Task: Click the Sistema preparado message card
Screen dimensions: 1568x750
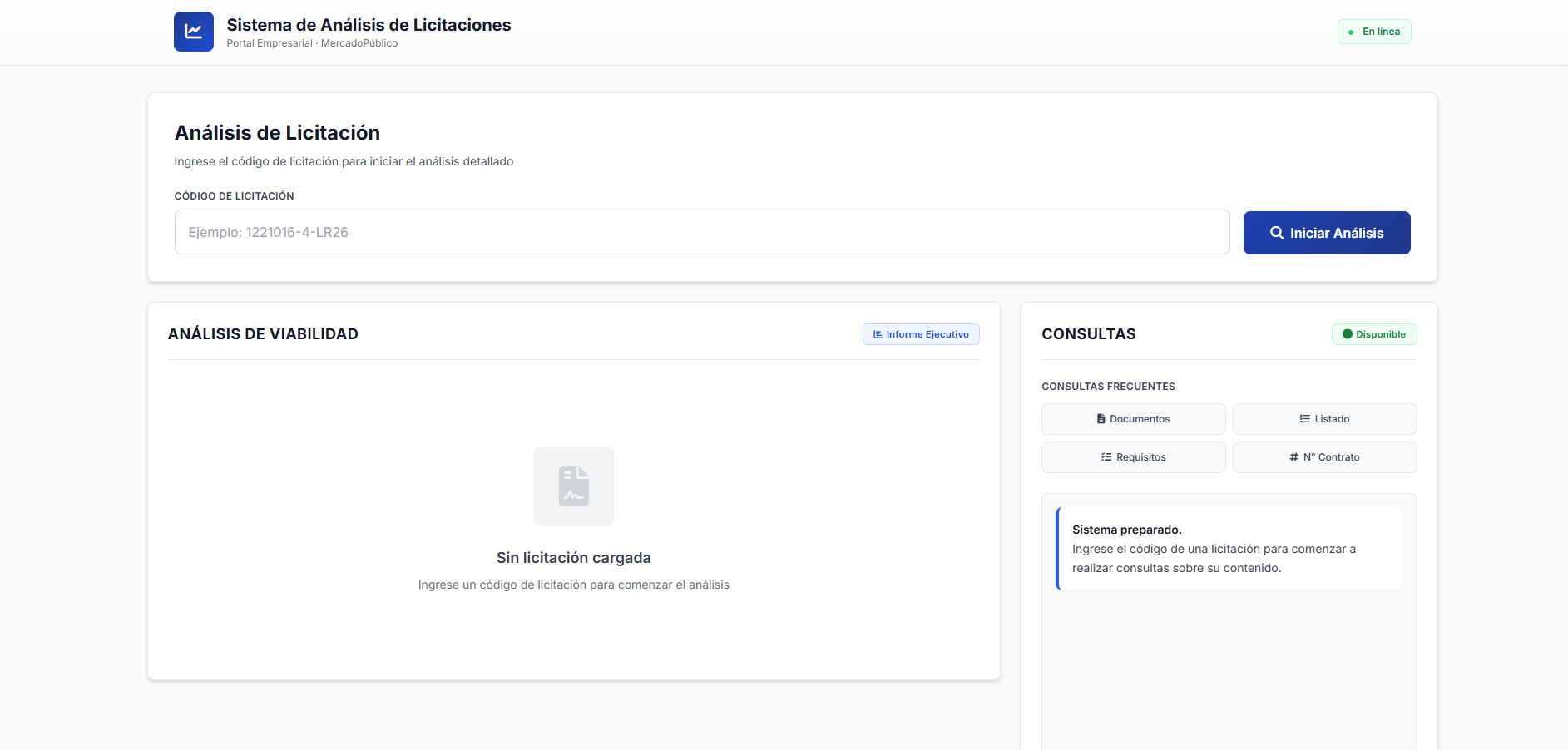Action: (x=1229, y=549)
